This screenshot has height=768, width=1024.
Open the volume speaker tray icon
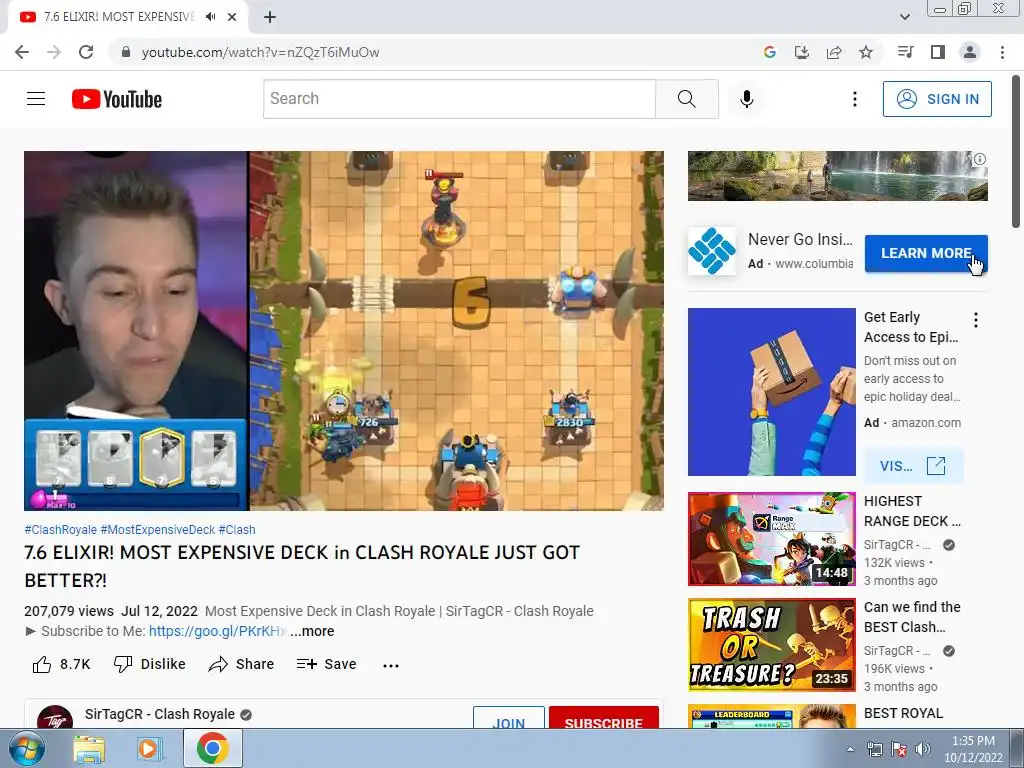click(923, 749)
